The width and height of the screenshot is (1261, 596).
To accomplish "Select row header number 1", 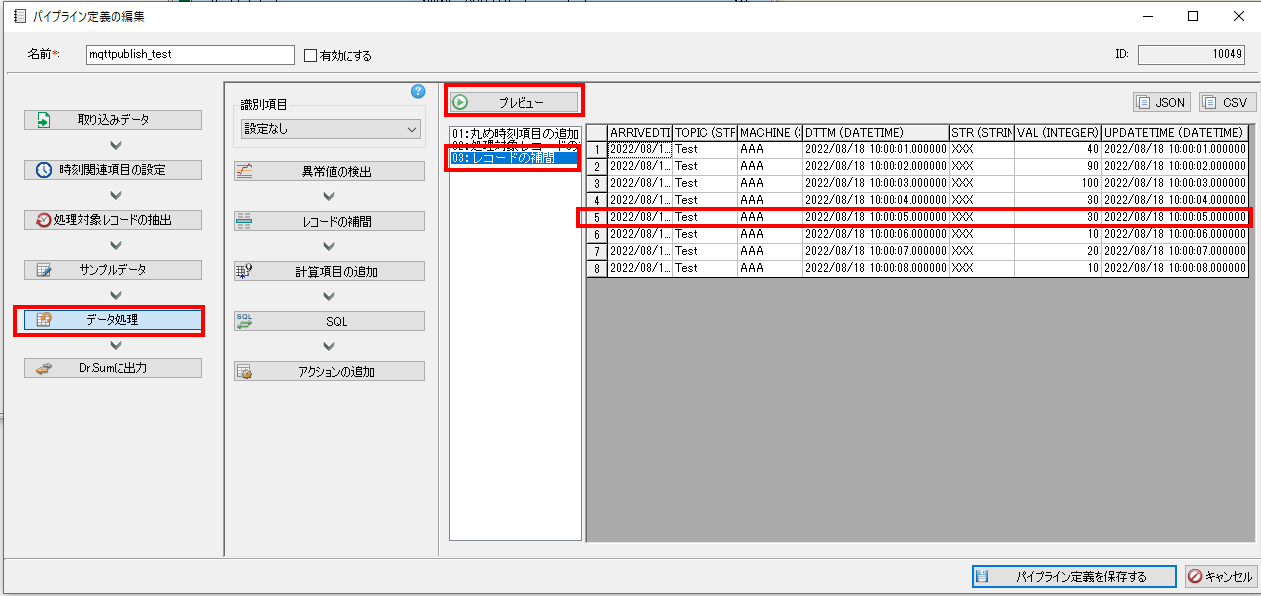I will [597, 149].
